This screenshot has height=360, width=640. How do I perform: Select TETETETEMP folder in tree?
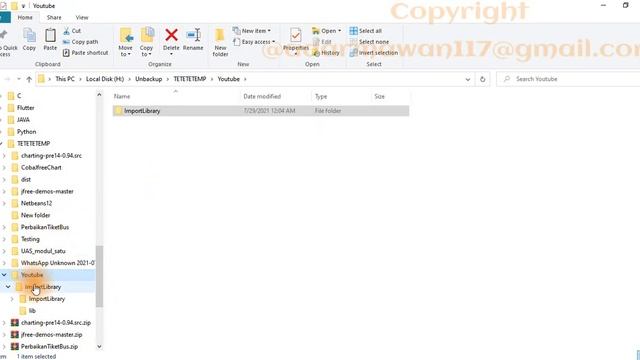click(x=33, y=144)
